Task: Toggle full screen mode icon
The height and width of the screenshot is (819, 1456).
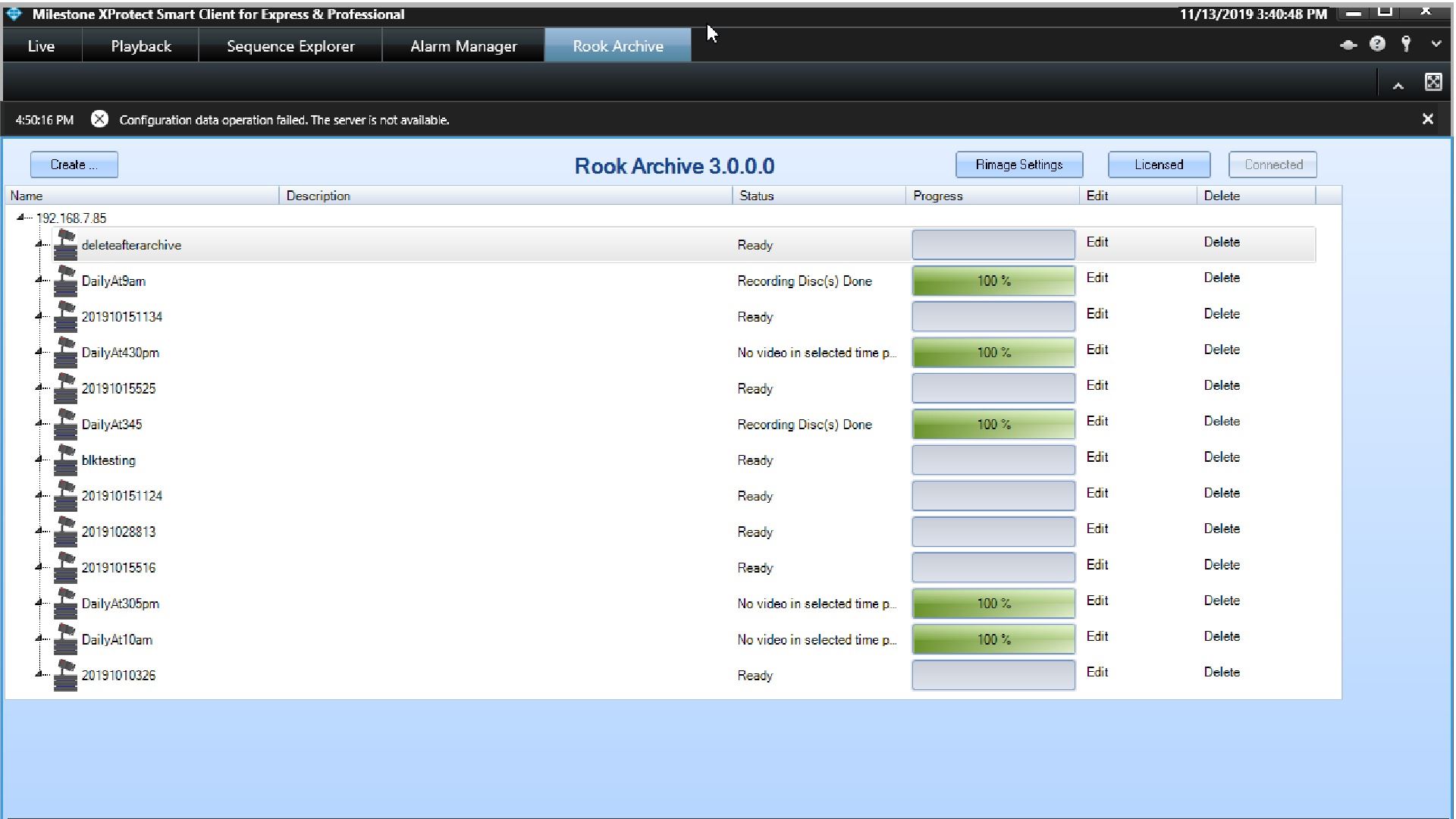Action: [x=1433, y=82]
